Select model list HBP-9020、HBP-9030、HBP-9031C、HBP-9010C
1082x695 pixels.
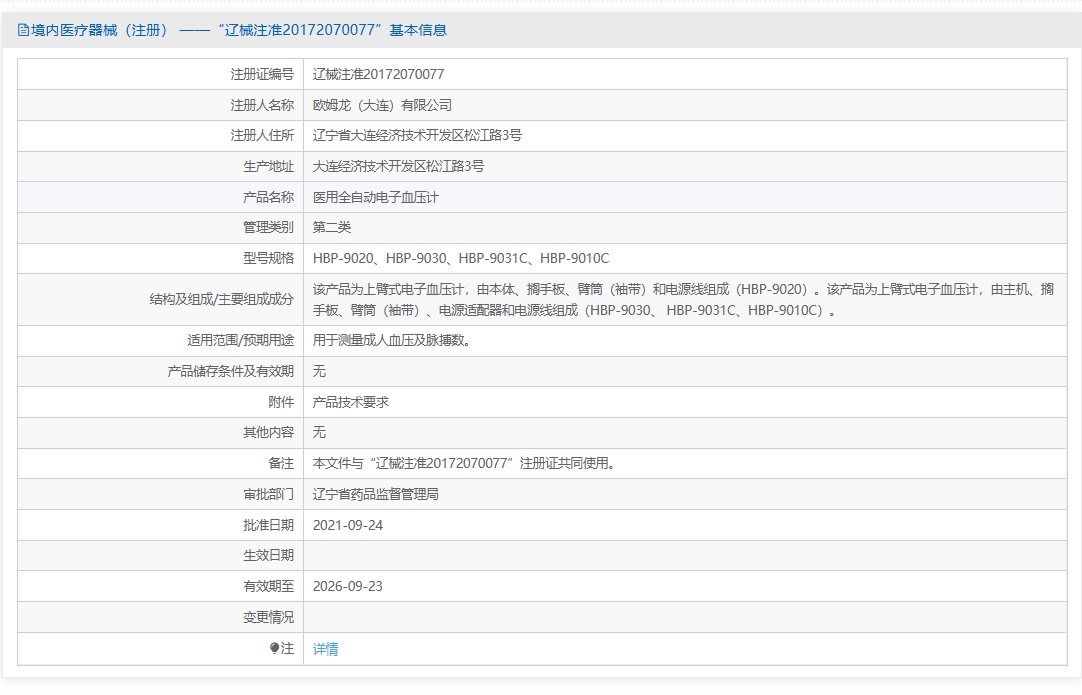461,258
